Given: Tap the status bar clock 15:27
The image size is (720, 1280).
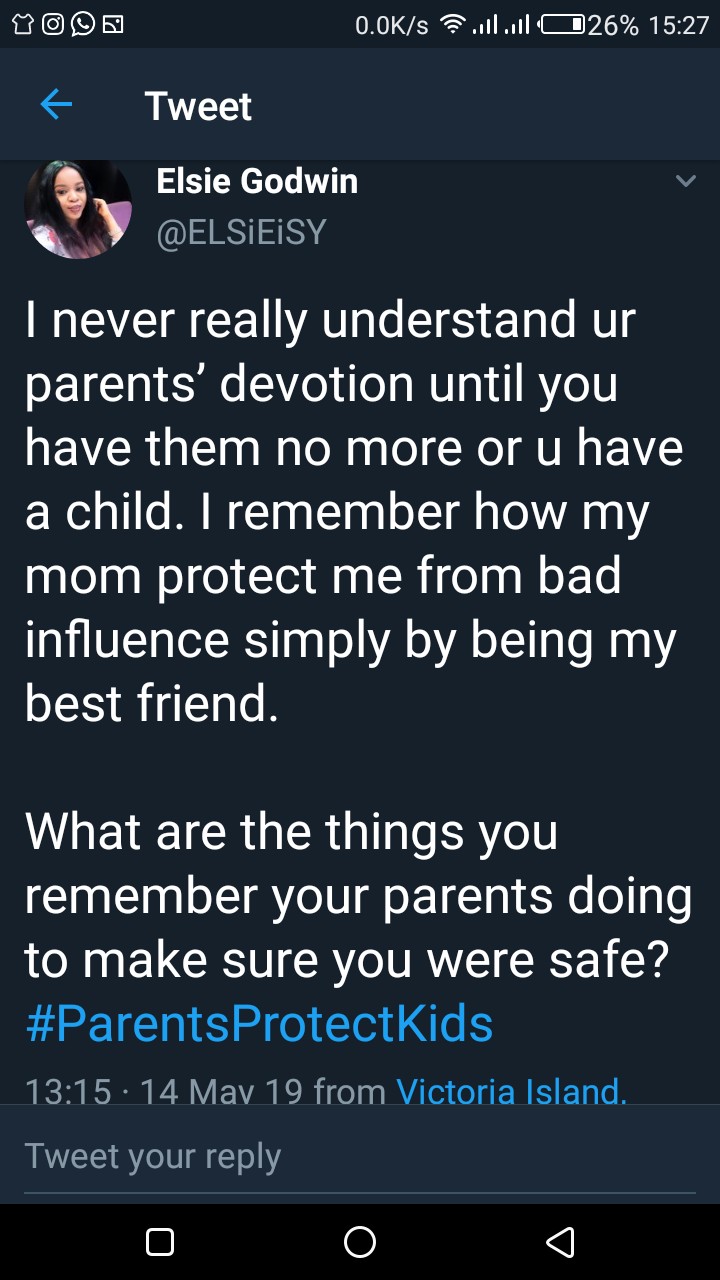Looking at the screenshot, I should pyautogui.click(x=678, y=25).
